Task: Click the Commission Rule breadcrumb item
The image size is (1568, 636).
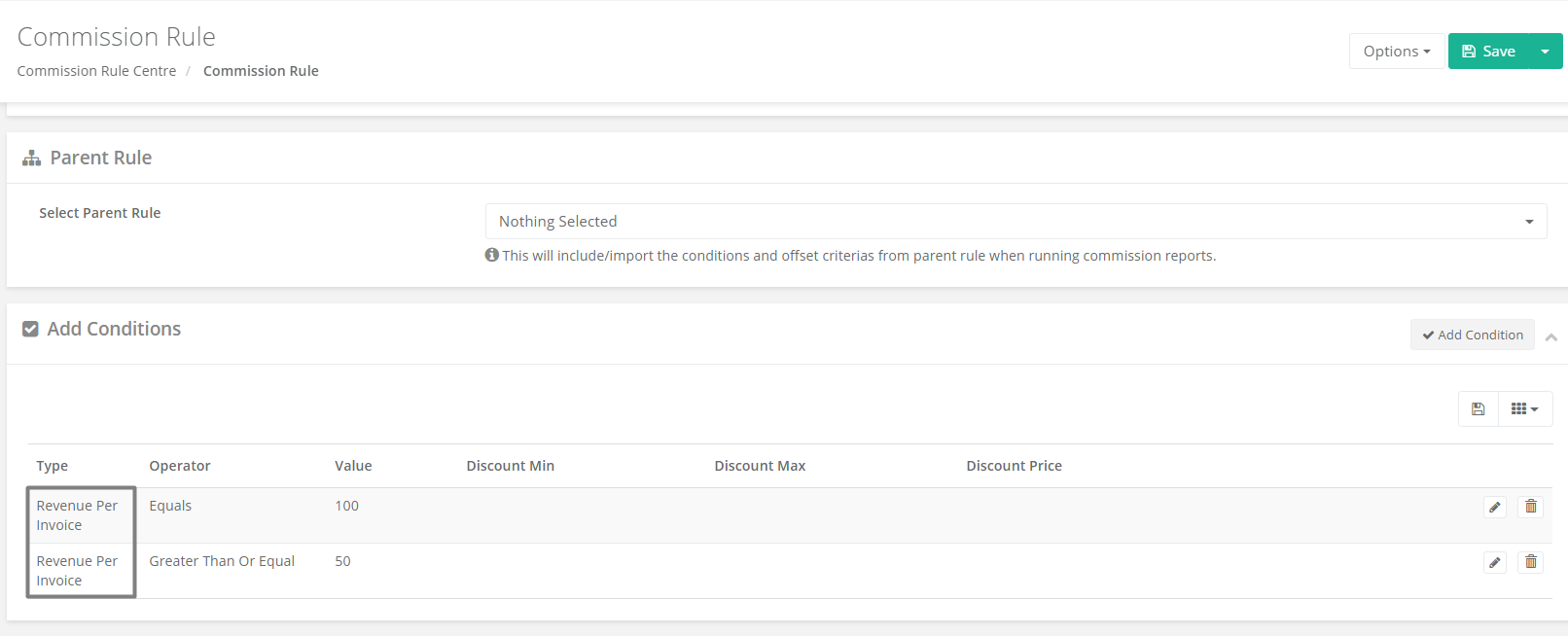Action: point(261,71)
